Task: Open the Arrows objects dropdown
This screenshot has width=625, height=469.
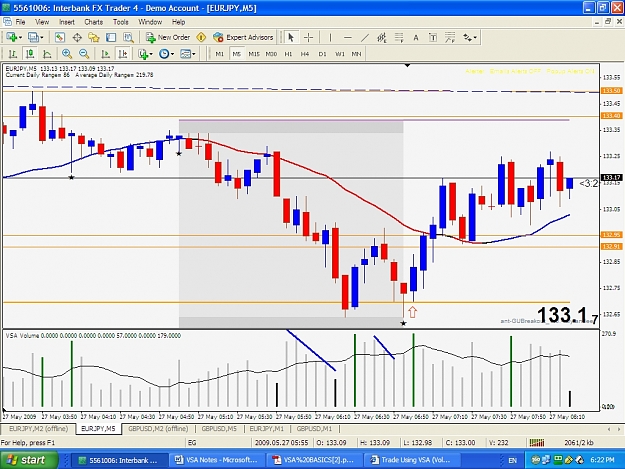Action: tap(470, 37)
